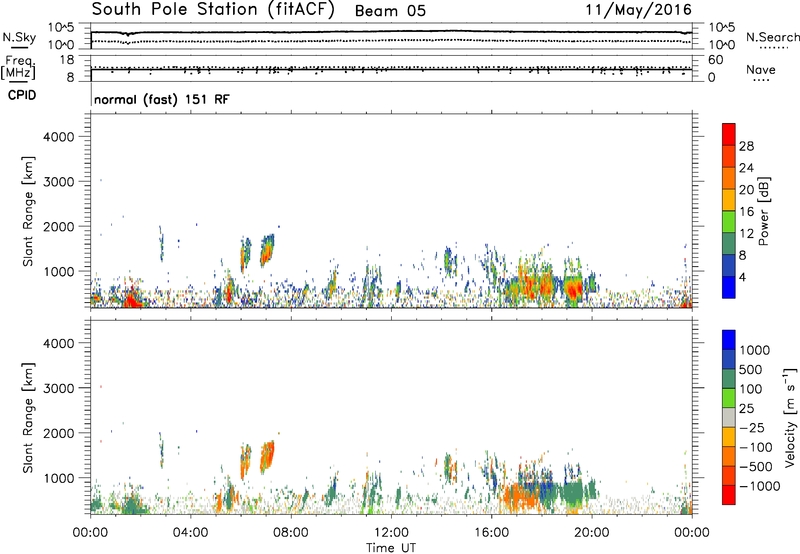Screen dimensions: 800x554
Task: Click the '20:00' time tick label
Action: pos(591,533)
